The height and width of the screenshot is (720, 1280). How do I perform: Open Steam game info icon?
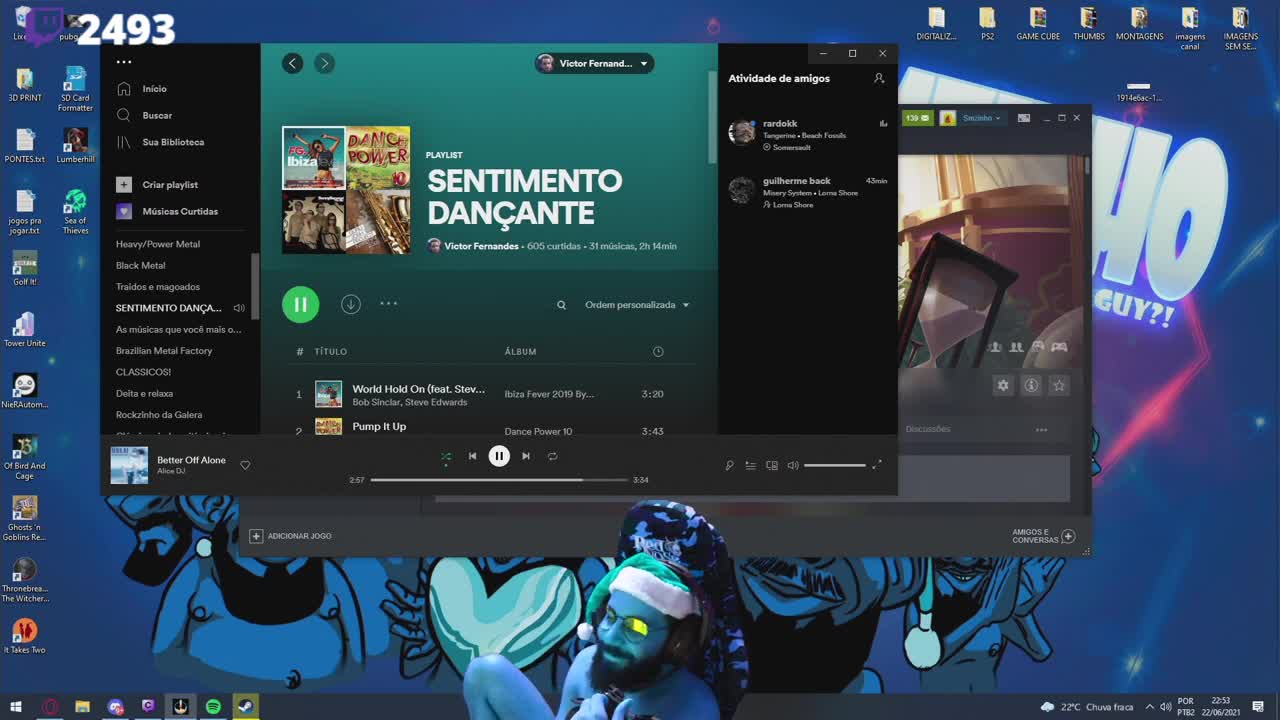pos(1031,385)
